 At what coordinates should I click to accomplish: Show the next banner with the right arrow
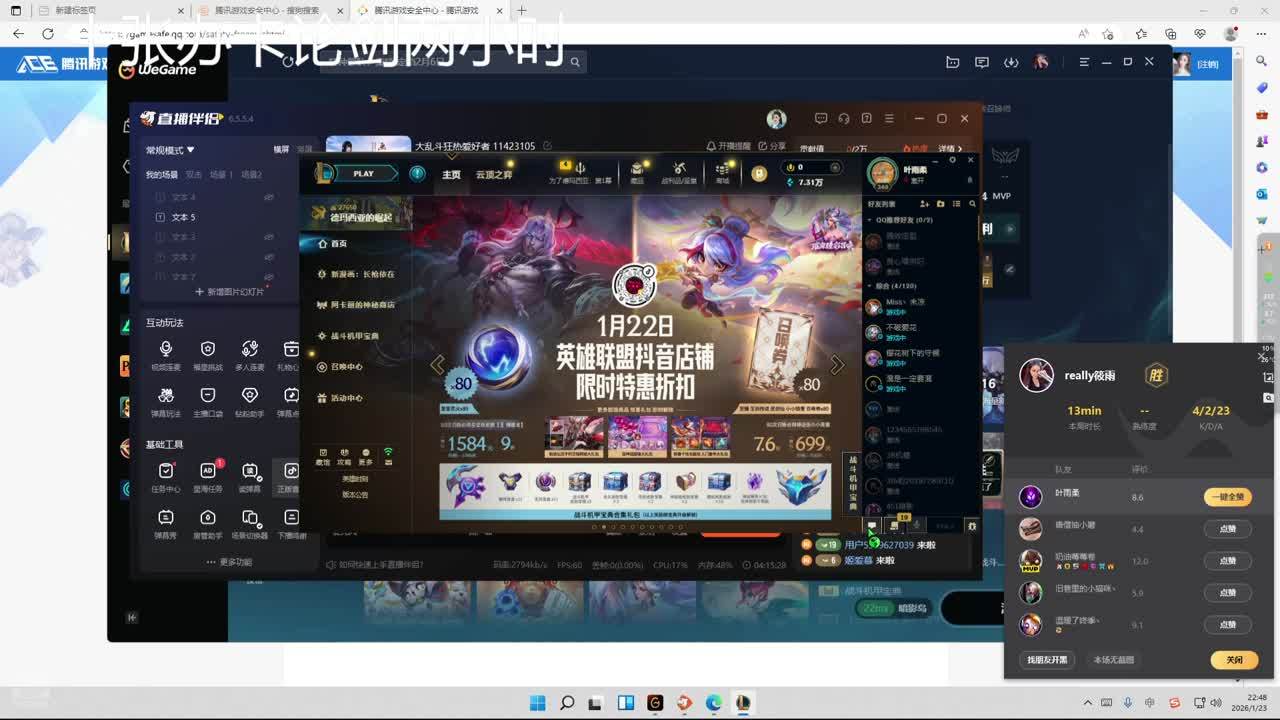click(x=837, y=365)
